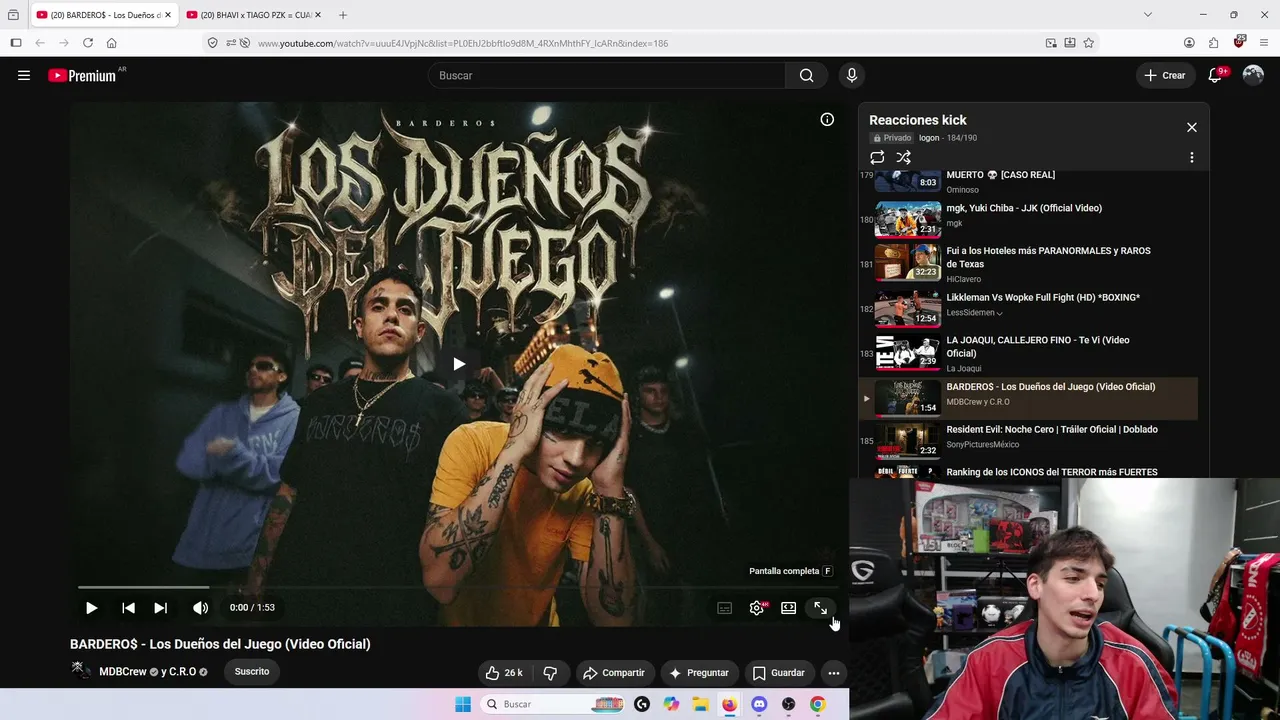Screen dimensions: 1280x720
Task: Open the top-left tab groups icon
Action: (13, 15)
